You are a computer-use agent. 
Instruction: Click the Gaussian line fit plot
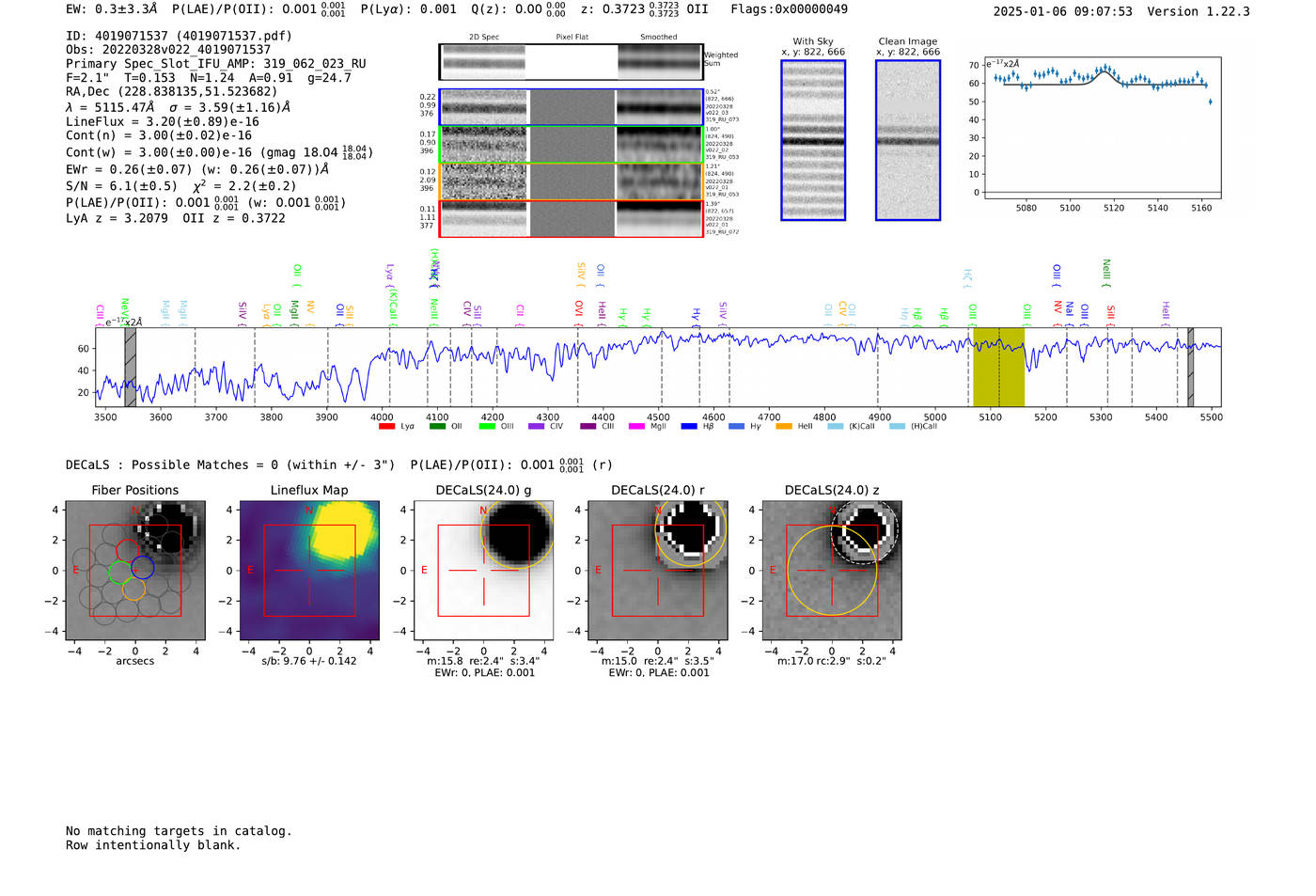1102,128
